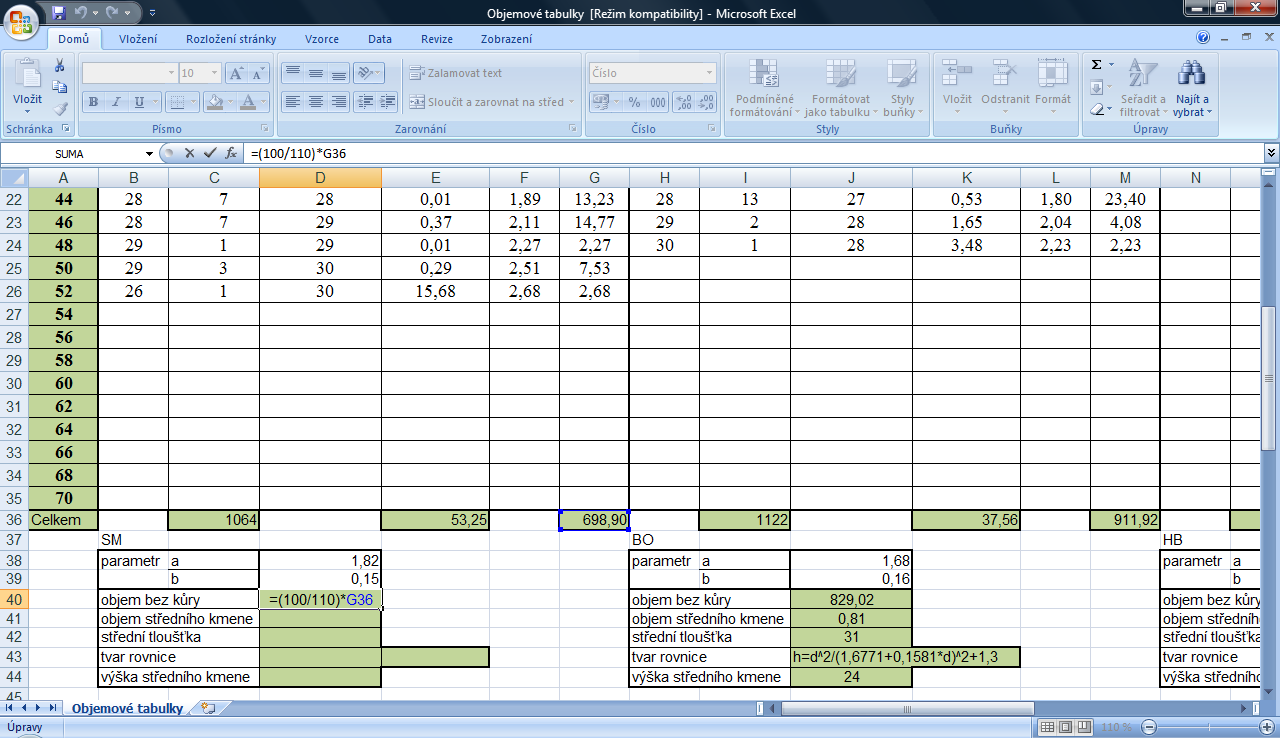The height and width of the screenshot is (738, 1280).
Task: Click the Decrease font size icon
Action: (258, 73)
